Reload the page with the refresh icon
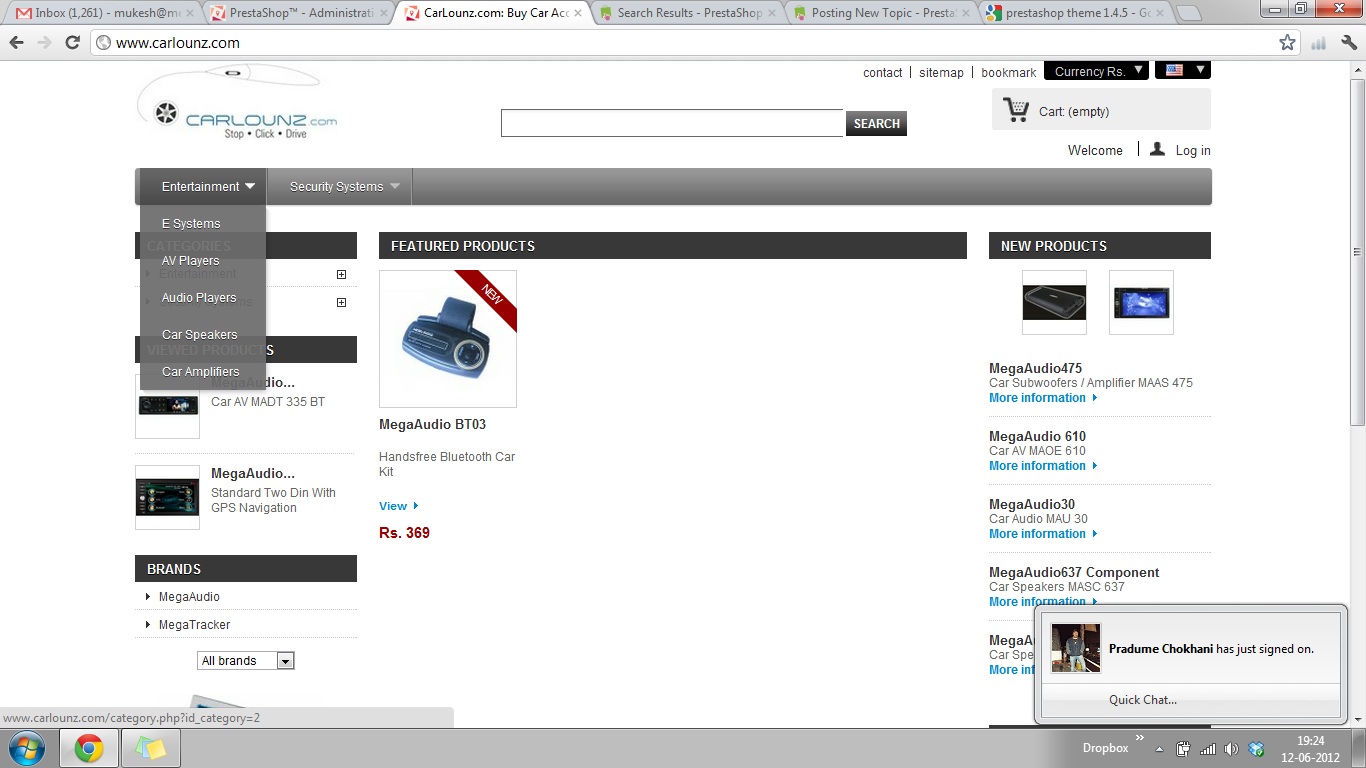Screen dimensions: 1366x768 click(72, 43)
